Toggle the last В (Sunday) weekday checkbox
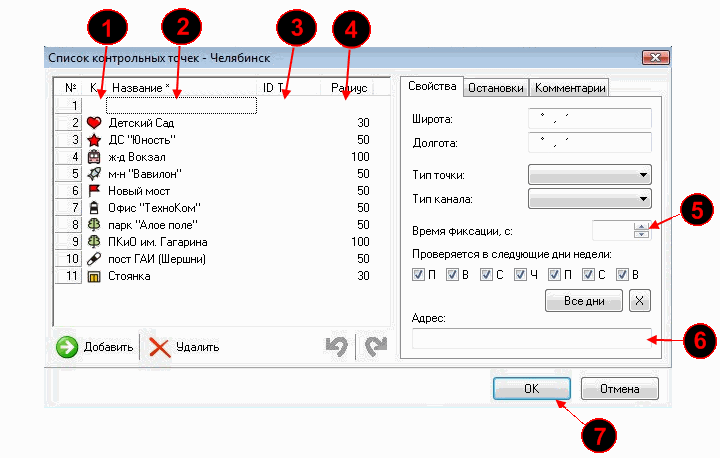This screenshot has width=720, height=458. click(622, 274)
